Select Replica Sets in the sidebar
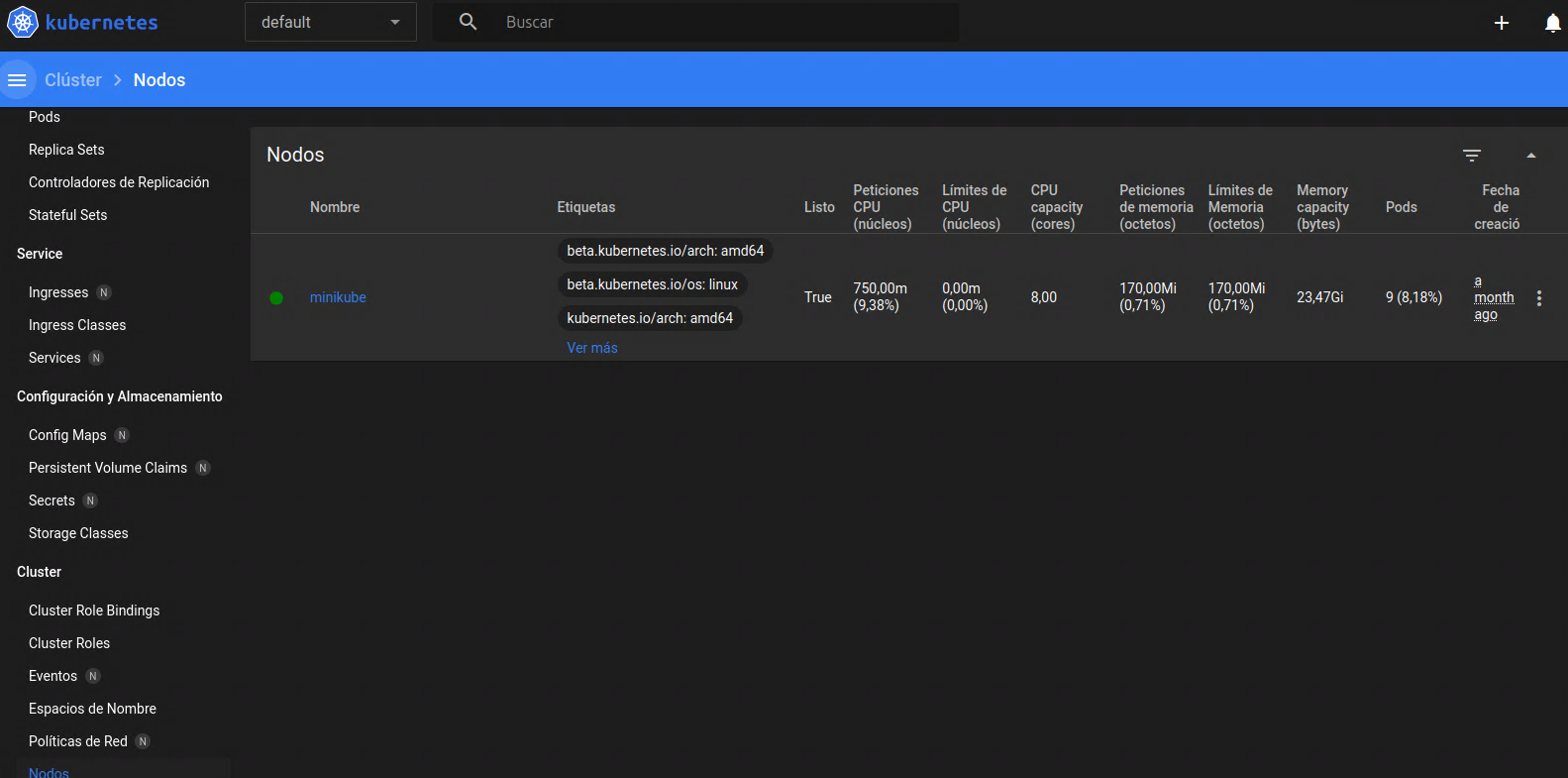Image resolution: width=1568 pixels, height=778 pixels. point(66,150)
